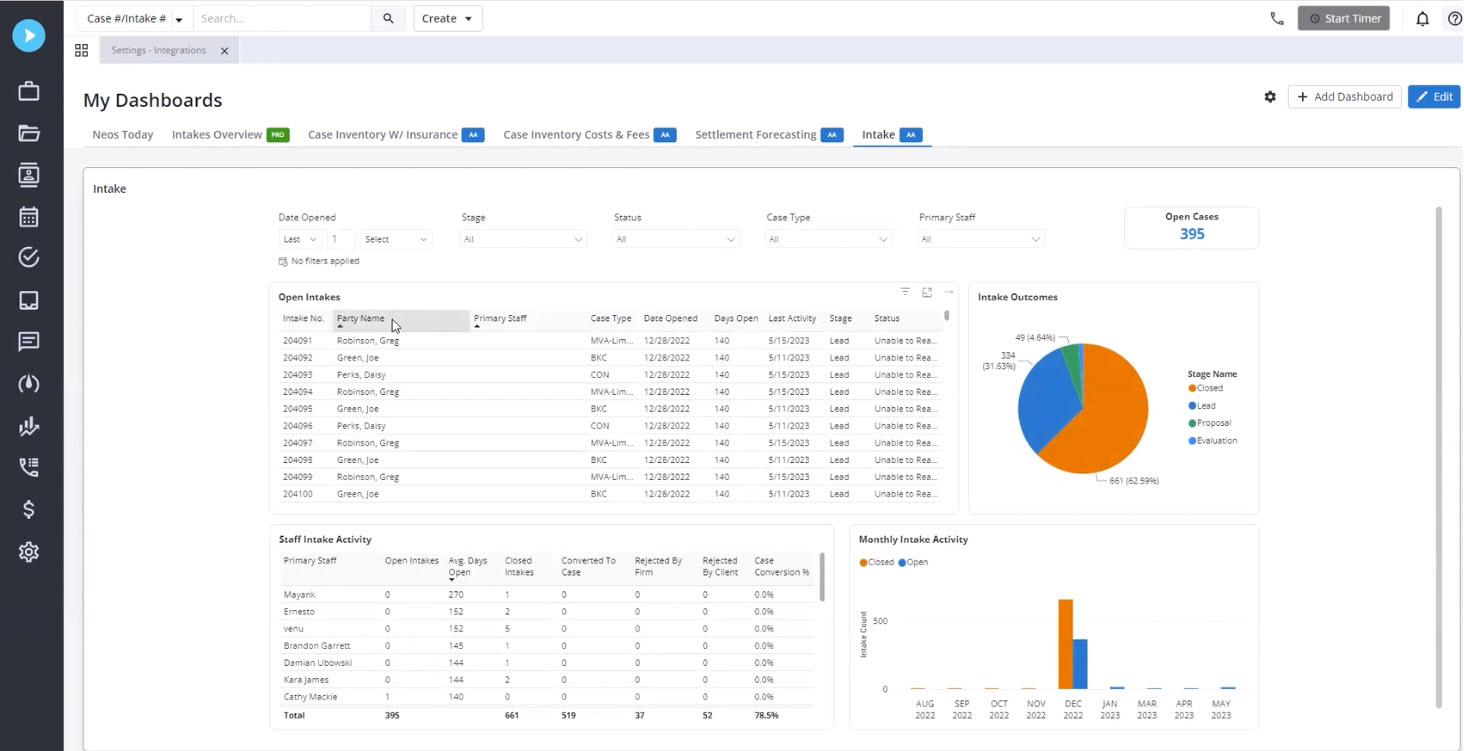Select staff row Brandon Garrett
The width and height of the screenshot is (1464, 751).
click(548, 646)
